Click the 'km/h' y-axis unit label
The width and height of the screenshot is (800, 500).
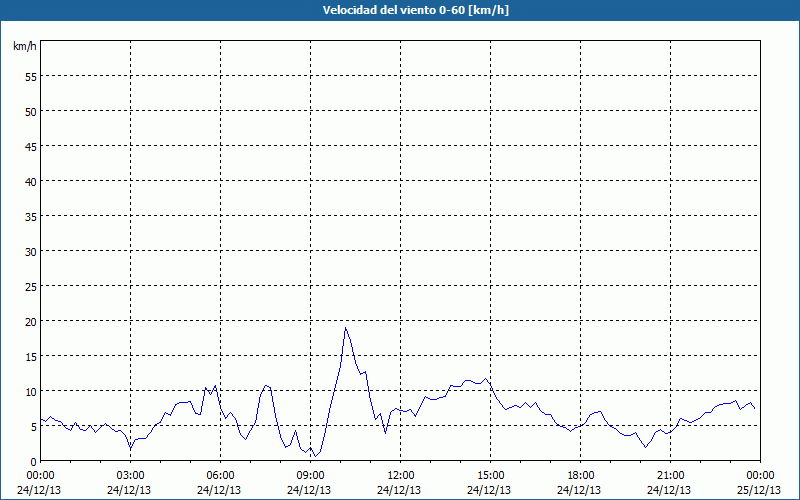click(25, 46)
